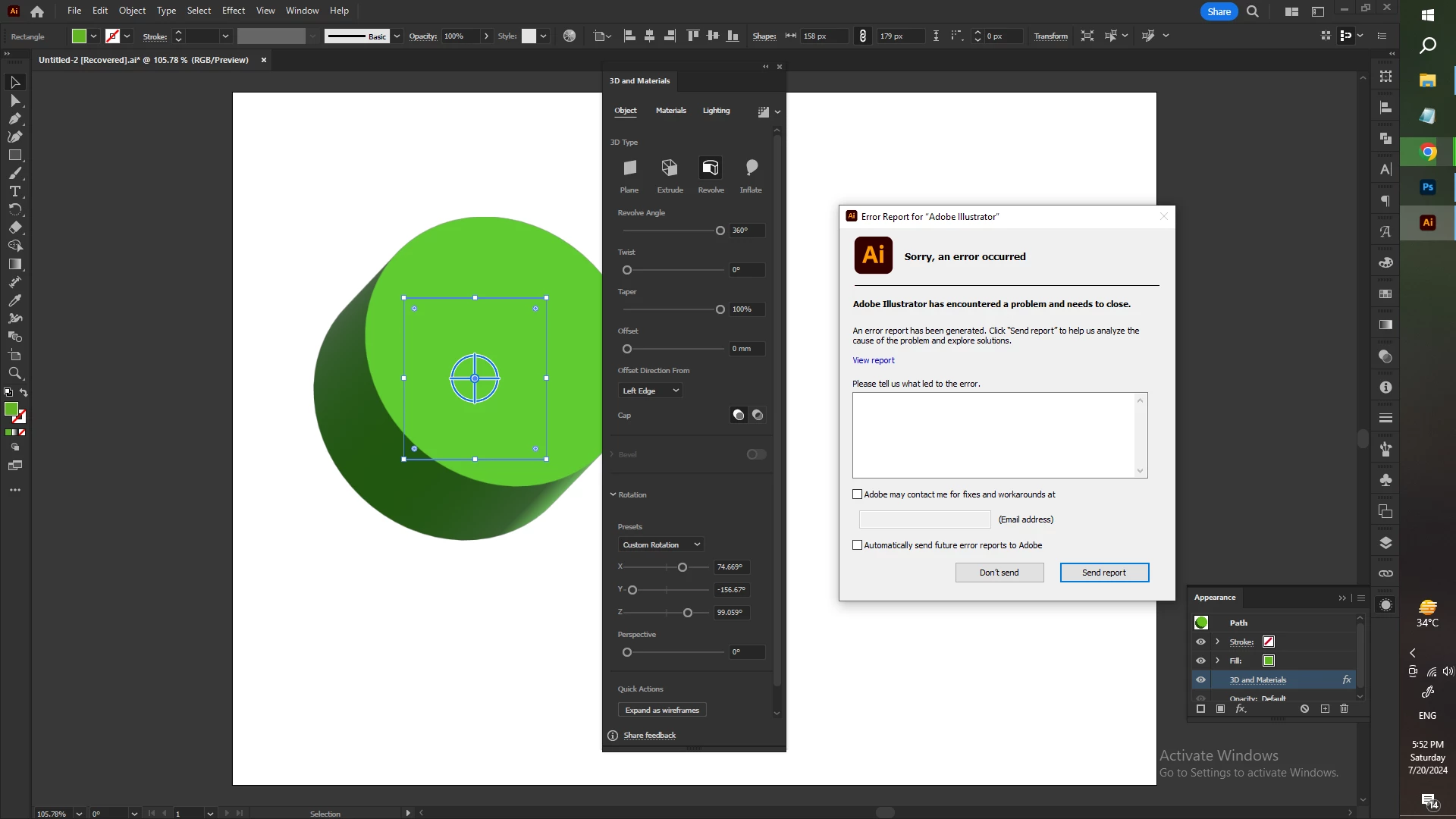1456x819 pixels.
Task: Open Custom Rotation presets dropdown
Action: pos(661,544)
